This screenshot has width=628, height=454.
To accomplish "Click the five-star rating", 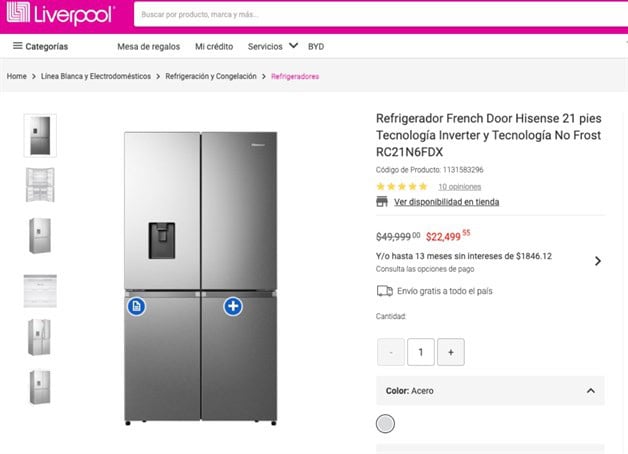I will point(402,187).
